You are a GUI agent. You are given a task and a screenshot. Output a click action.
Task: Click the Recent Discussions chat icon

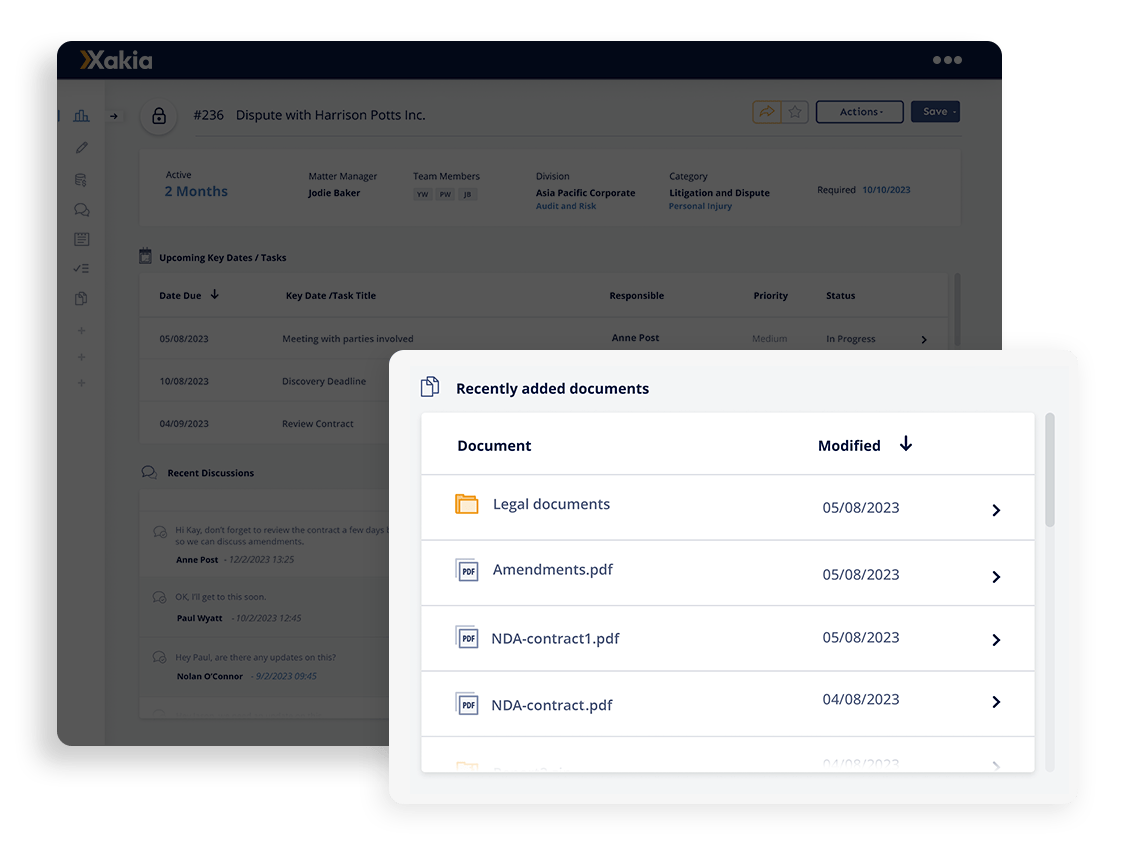(x=150, y=473)
